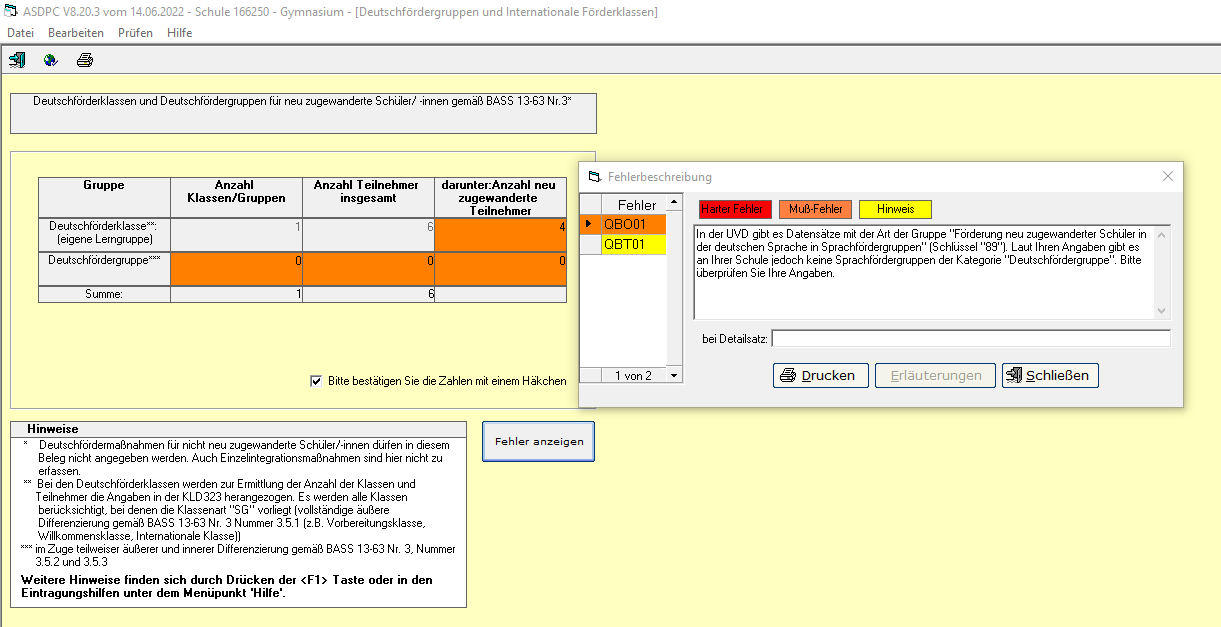Close the Fehlerbeschreibung dialog with X
1221x627 pixels.
coord(1167,176)
